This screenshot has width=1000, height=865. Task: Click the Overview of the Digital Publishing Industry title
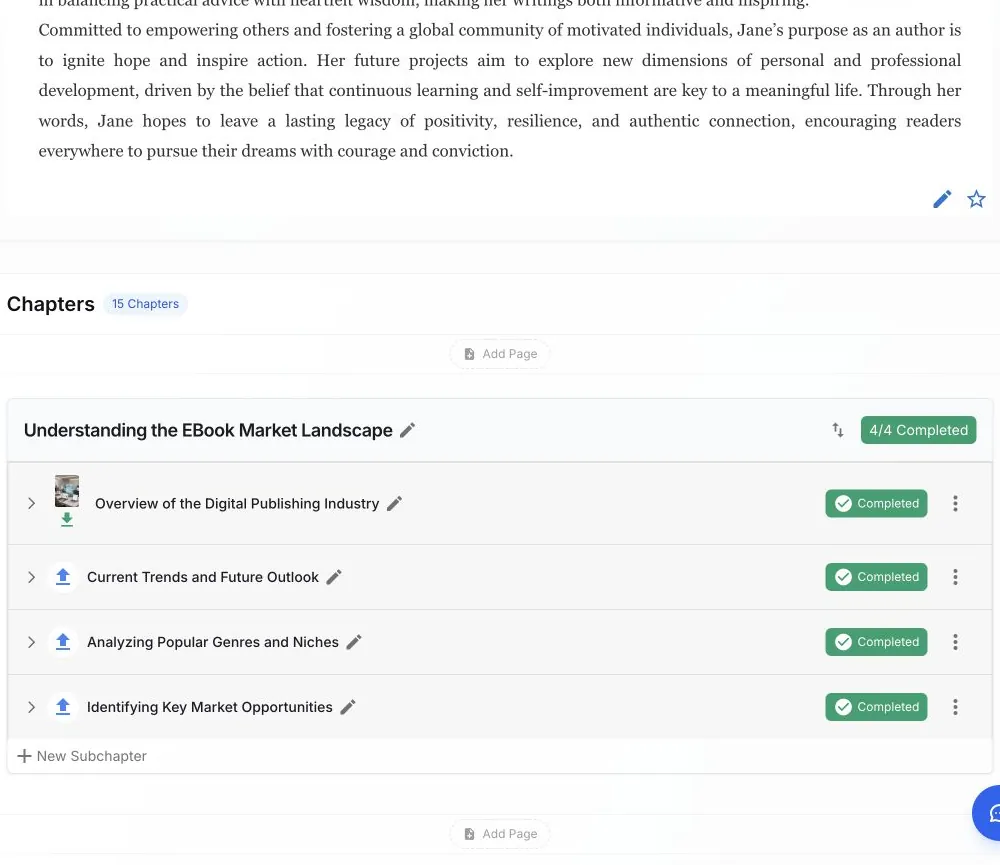237,503
